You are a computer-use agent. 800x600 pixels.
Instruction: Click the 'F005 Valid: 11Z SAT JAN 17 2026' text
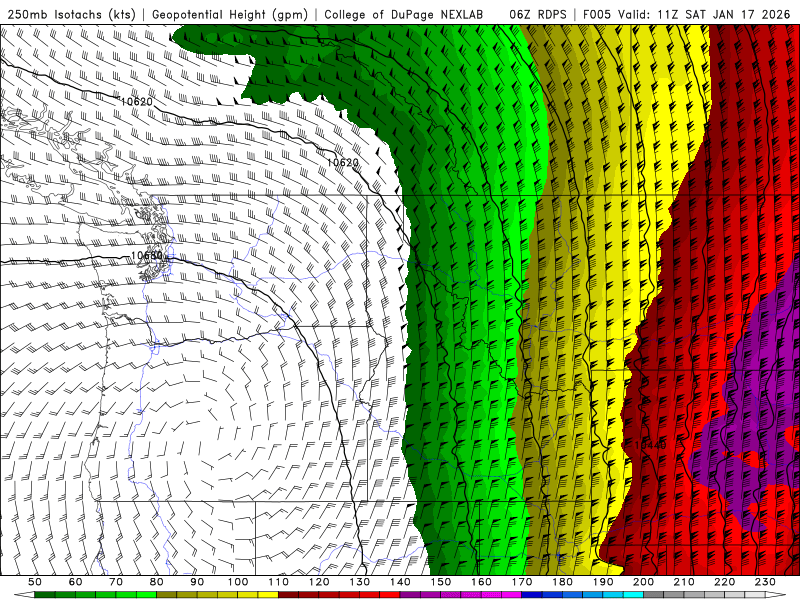point(687,14)
